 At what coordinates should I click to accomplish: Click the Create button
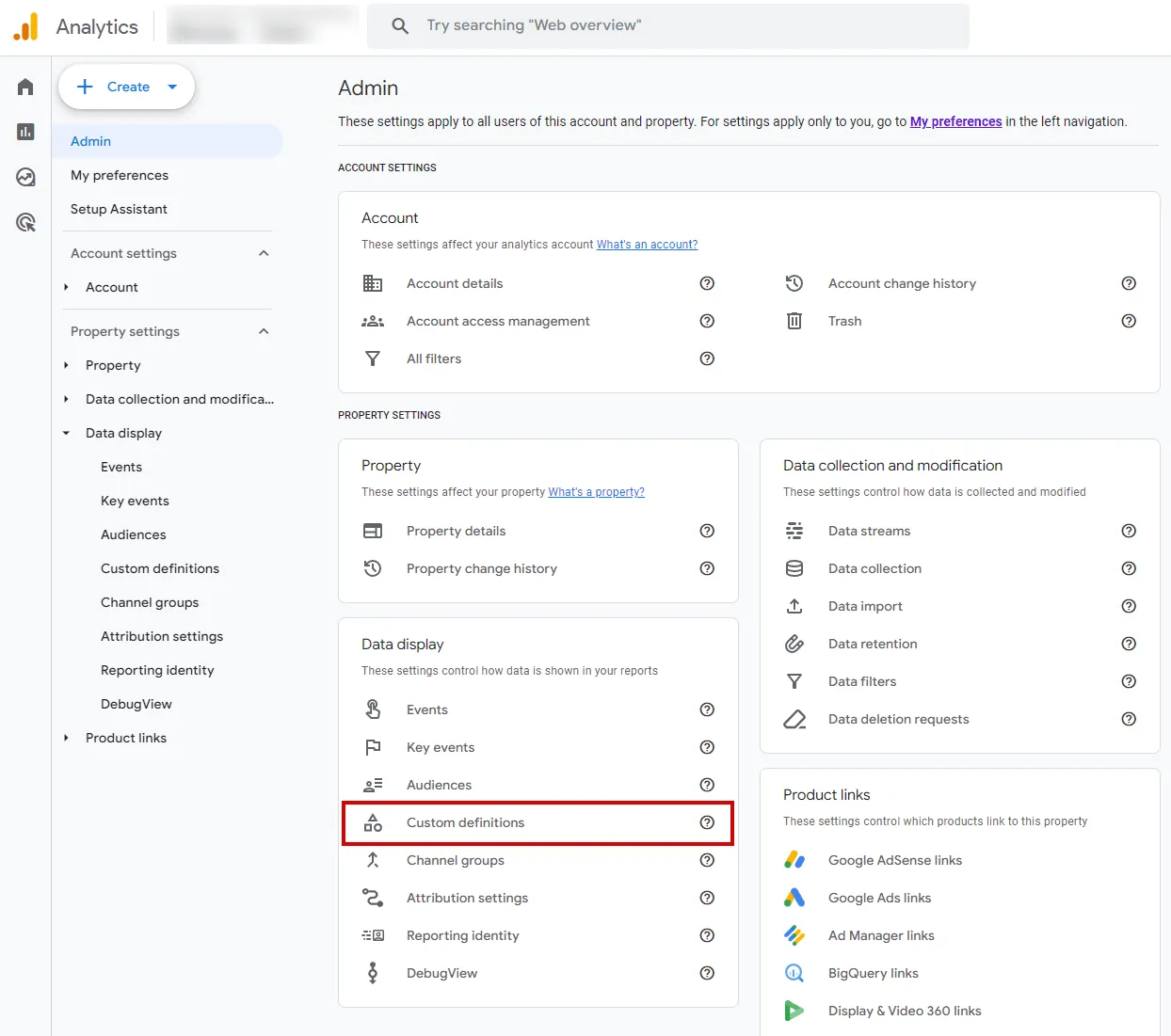(126, 87)
